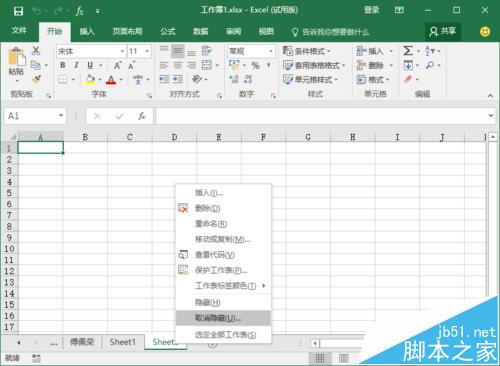Choose 取消隐藏(U) from the context menu
500x366 pixels.
pos(223,318)
